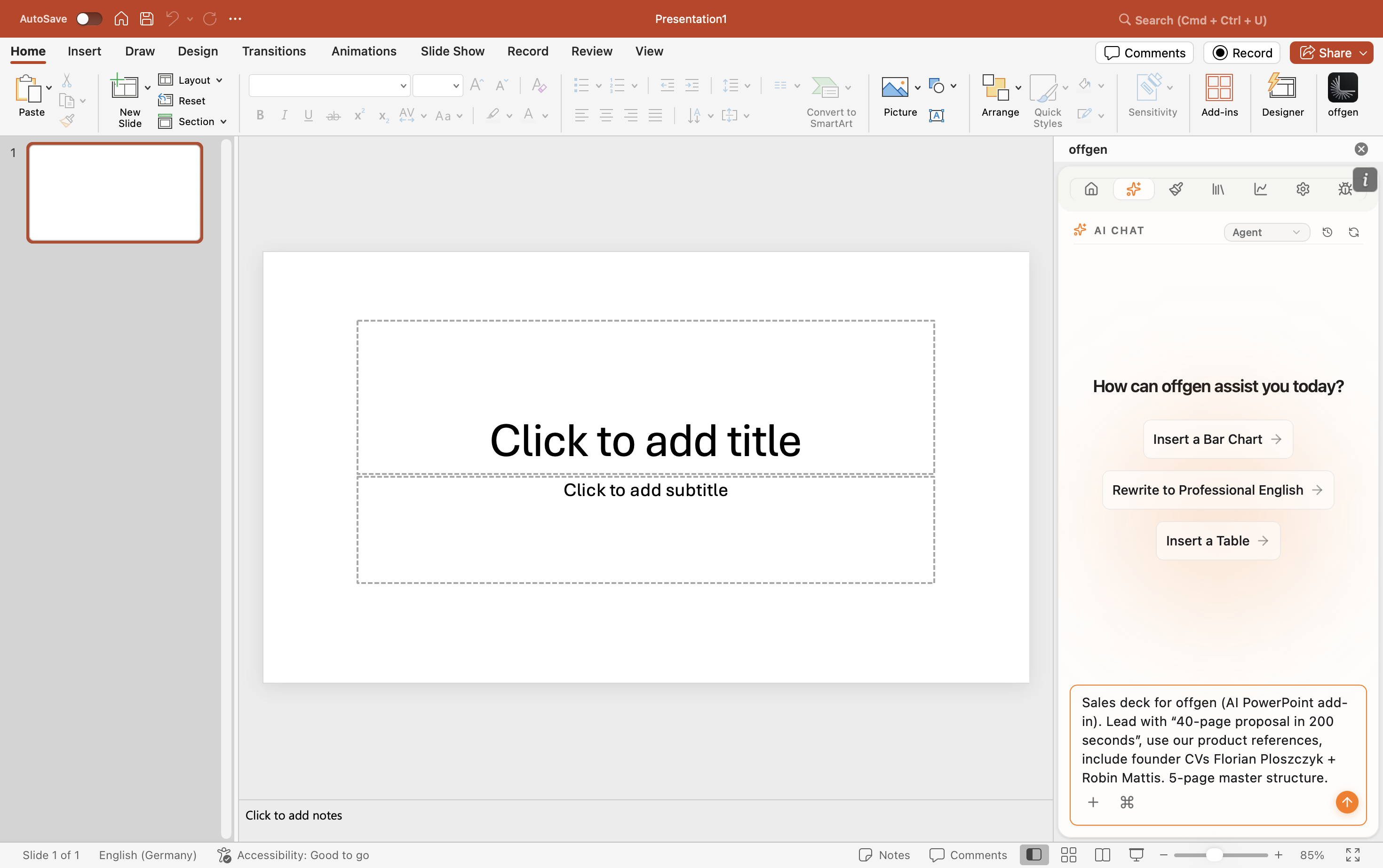Select slide 1 thumbnail
Screen dimensions: 1383x868
[115, 192]
